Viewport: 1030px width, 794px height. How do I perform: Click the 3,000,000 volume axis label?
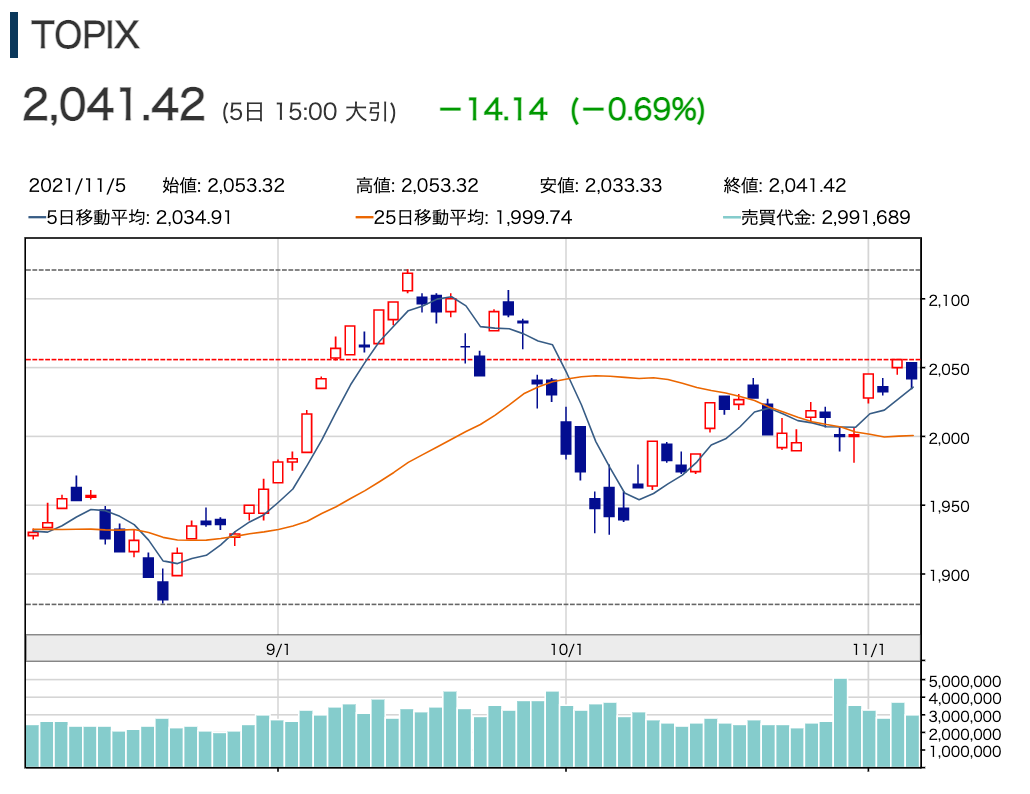coord(964,717)
